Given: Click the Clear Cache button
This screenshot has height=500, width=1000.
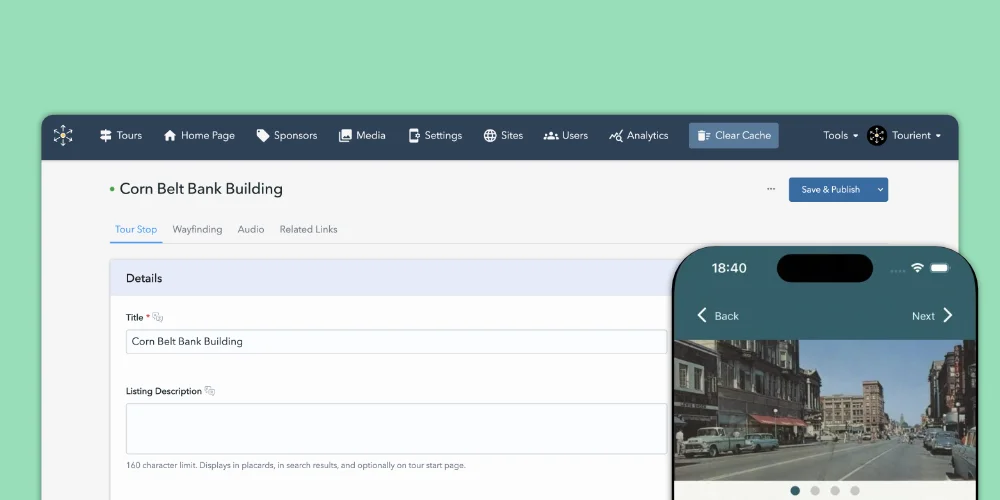Looking at the screenshot, I should 733,135.
